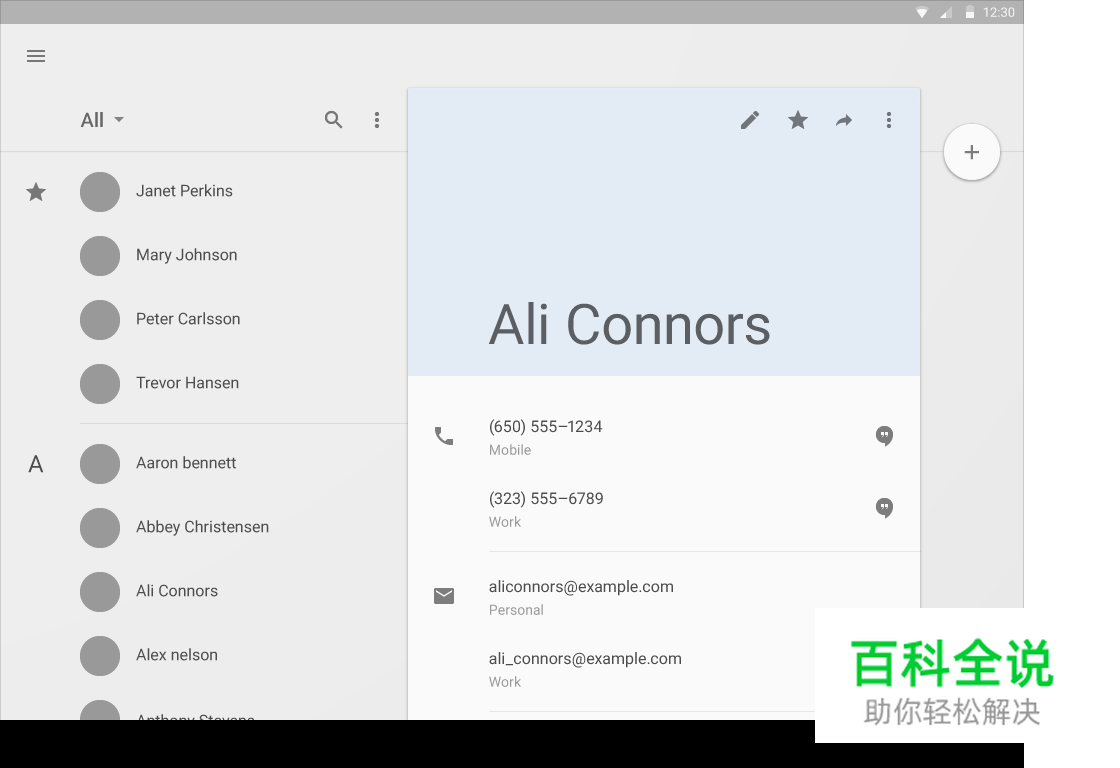This screenshot has width=1120, height=768.
Task: Select the Edit pencil icon on contact card
Action: [x=750, y=119]
